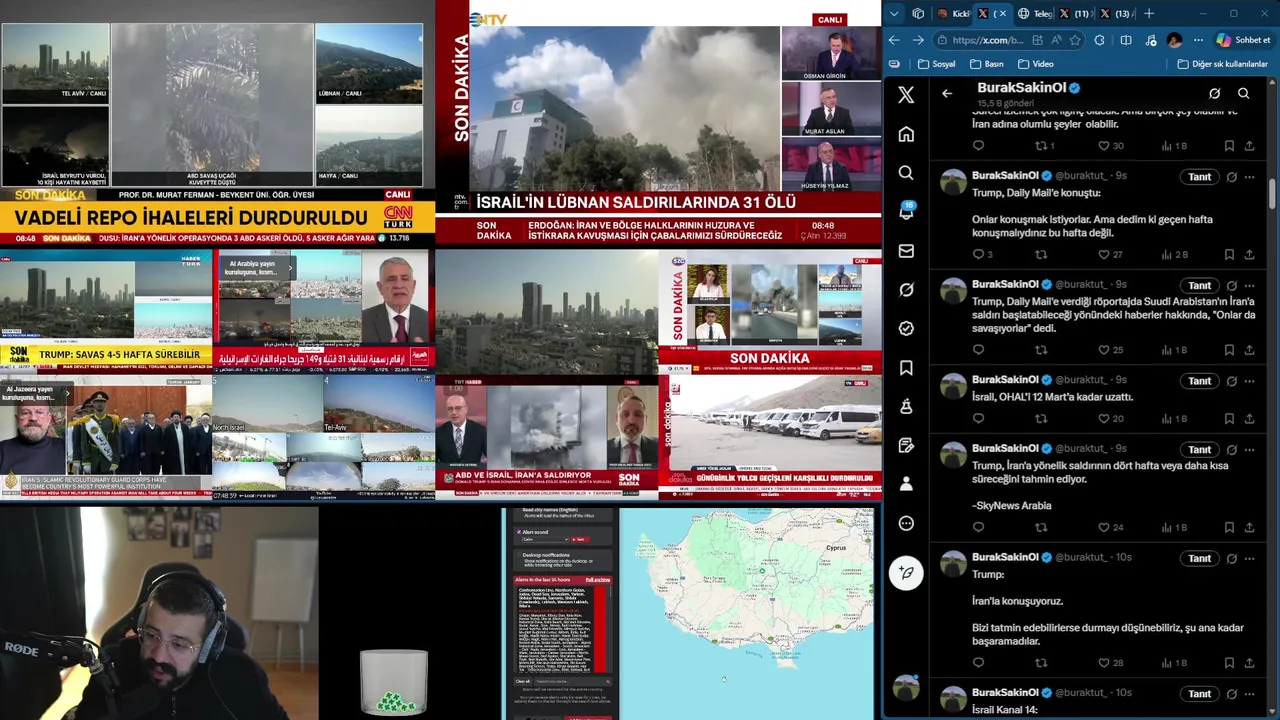Toggle the Alert sound checkbox
The width and height of the screenshot is (1280, 720).
click(x=519, y=532)
